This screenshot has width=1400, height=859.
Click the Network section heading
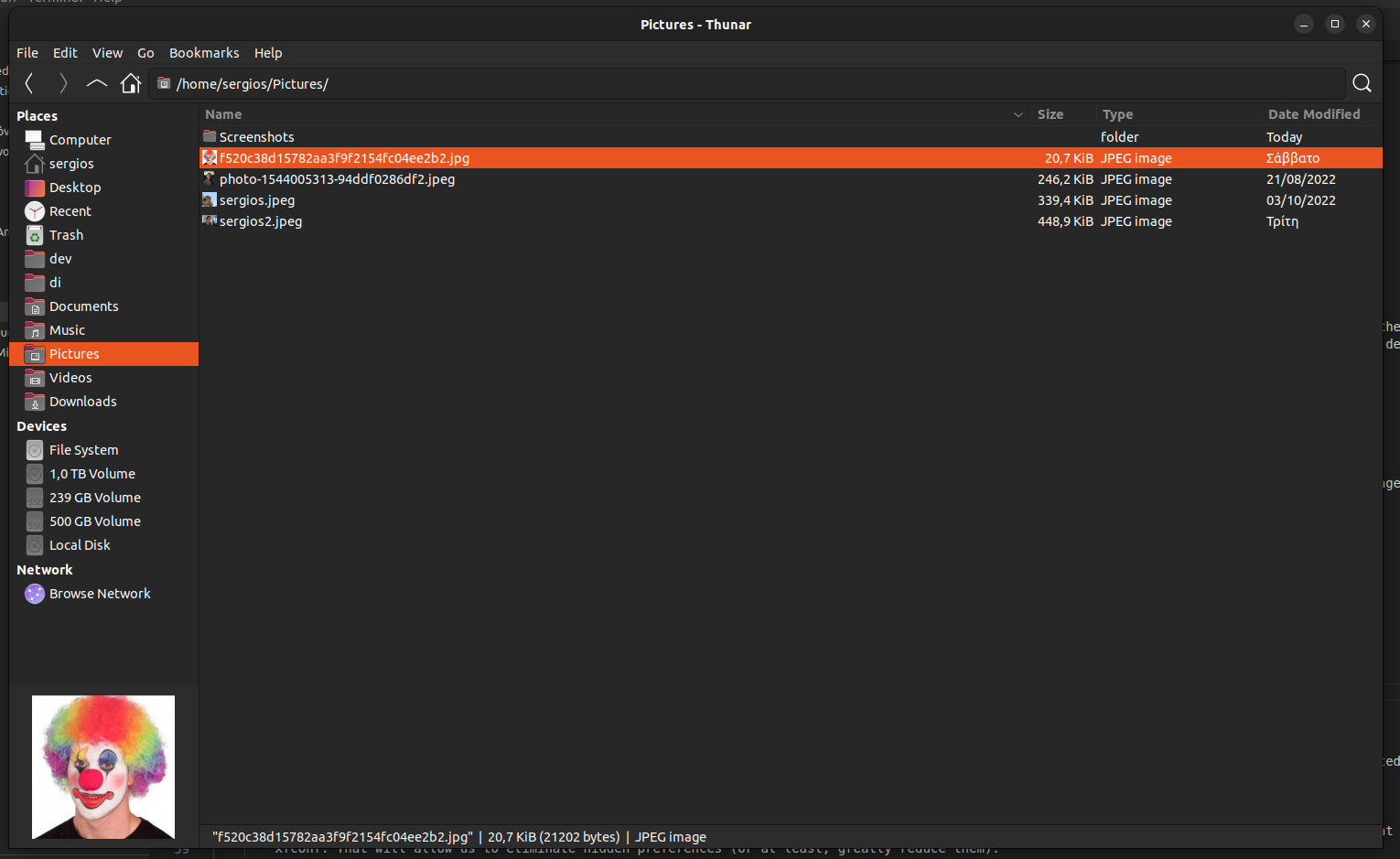click(x=44, y=570)
